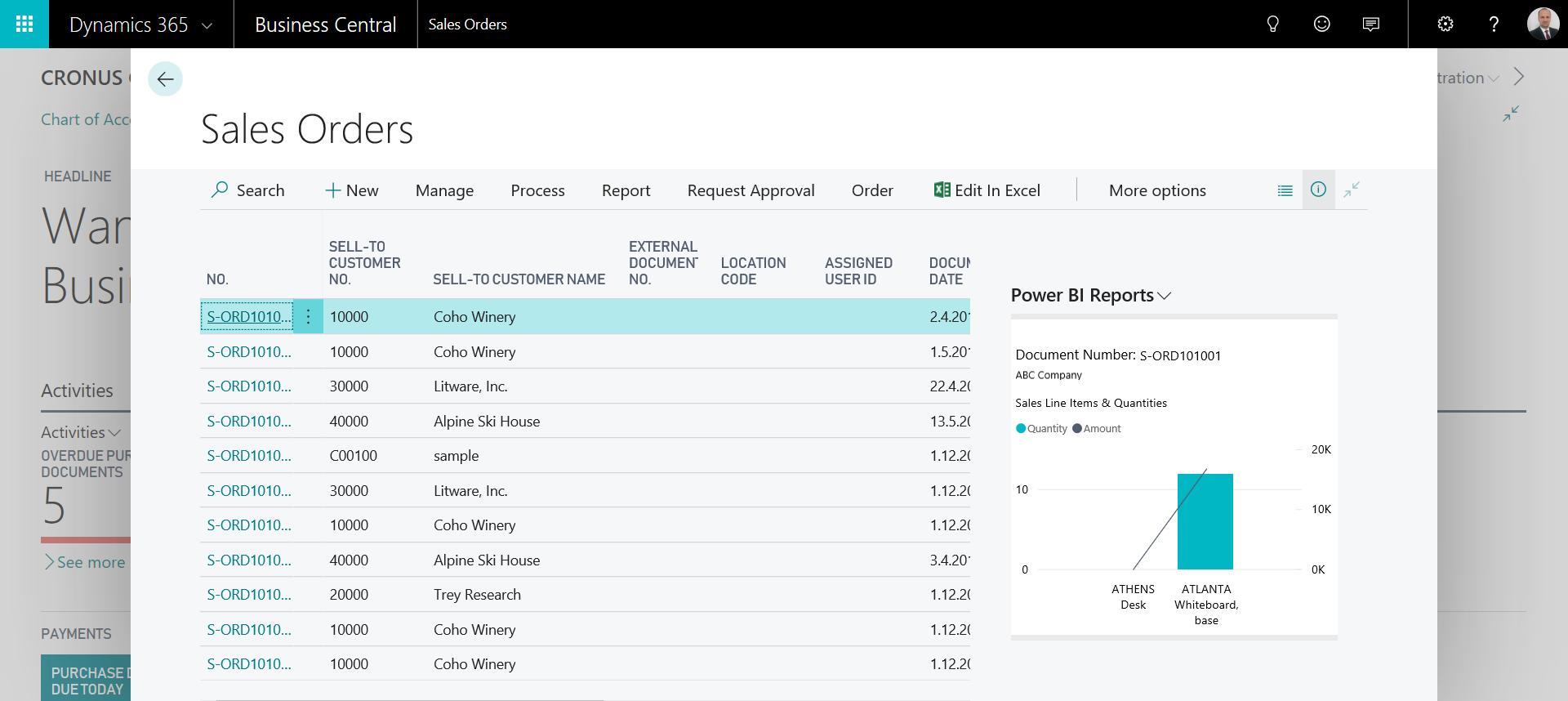The height and width of the screenshot is (701, 1568).
Task: Click the Quantity legend color dot
Action: 1020,428
